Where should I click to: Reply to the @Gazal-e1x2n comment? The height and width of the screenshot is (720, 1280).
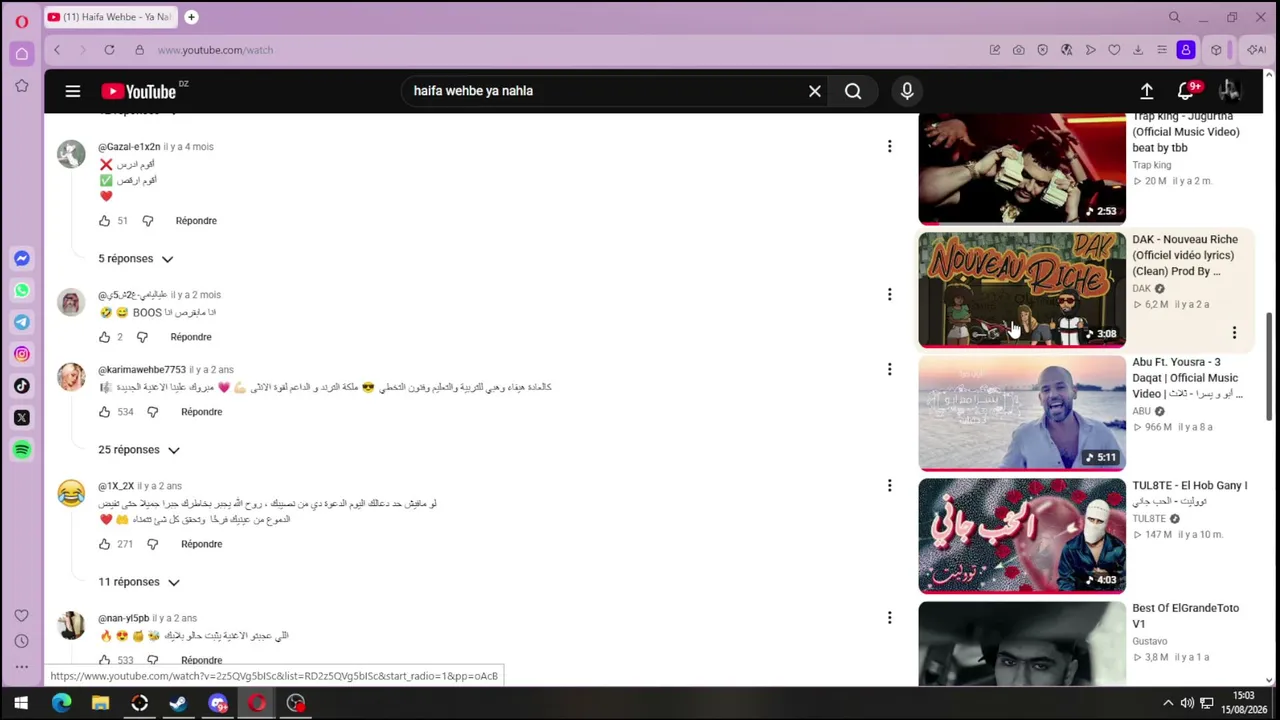click(196, 221)
